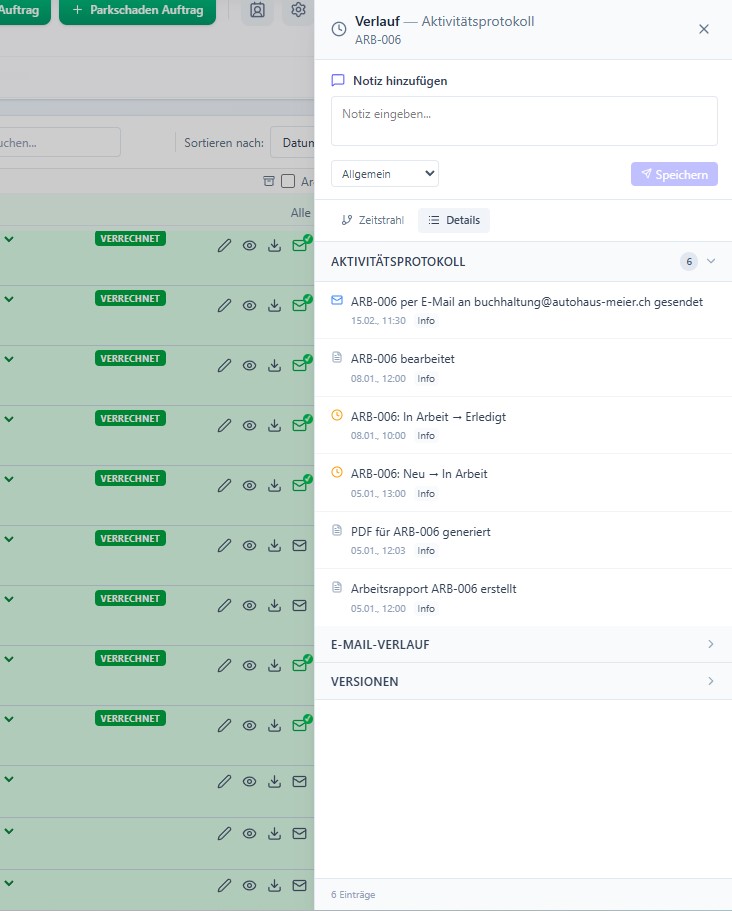The image size is (732, 911).
Task: Click the first row's sent-mail envelope icon
Action: 301,245
